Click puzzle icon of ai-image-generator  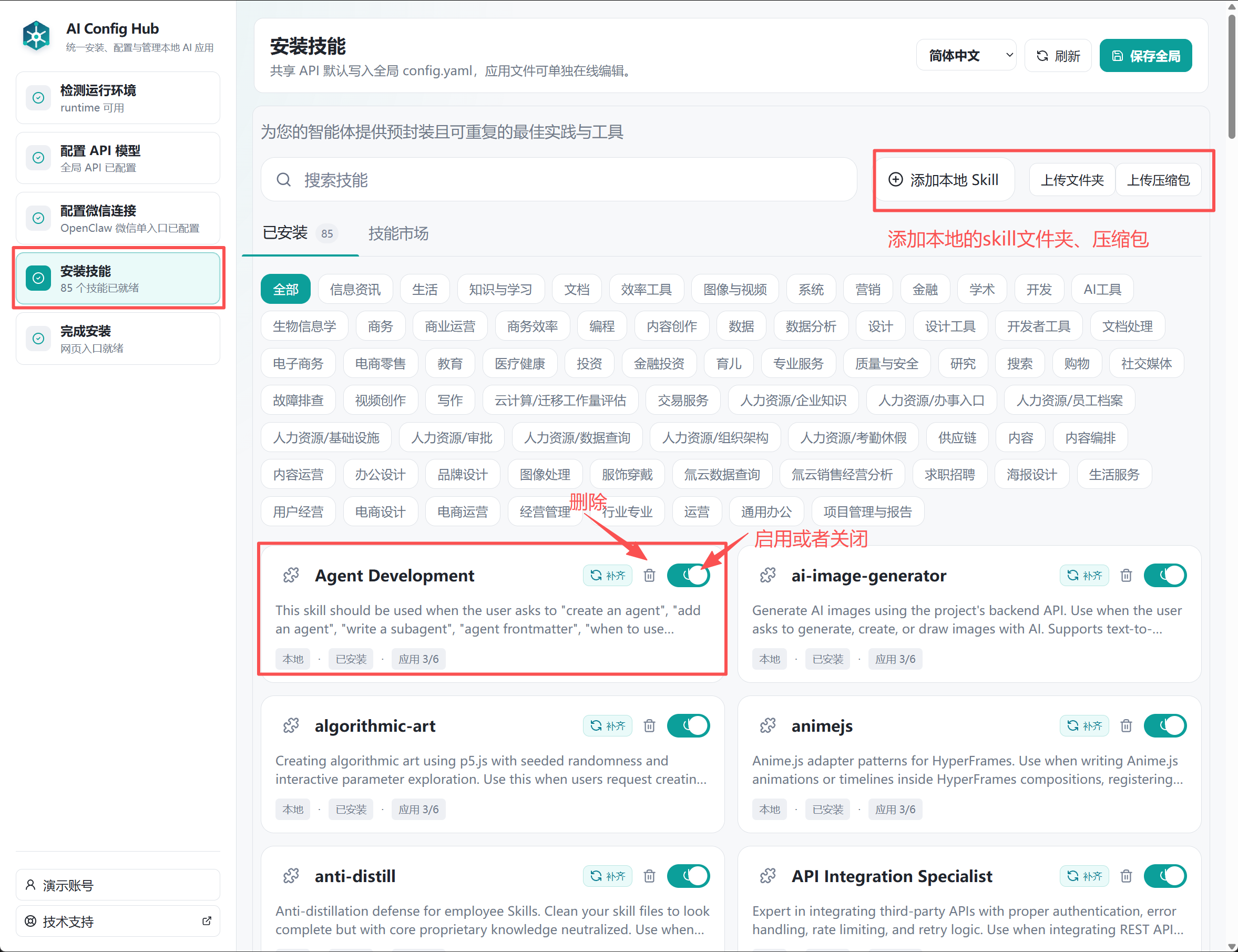(x=768, y=576)
